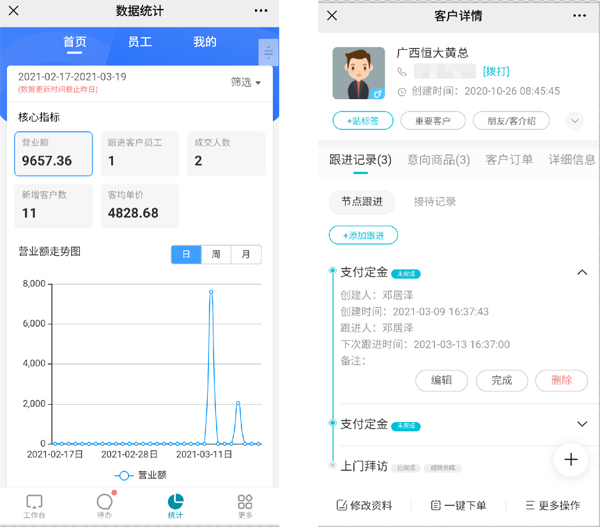Screen dimensions: 600x527
Task: Open the 详细信息 tab
Action: pyautogui.click(x=572, y=160)
